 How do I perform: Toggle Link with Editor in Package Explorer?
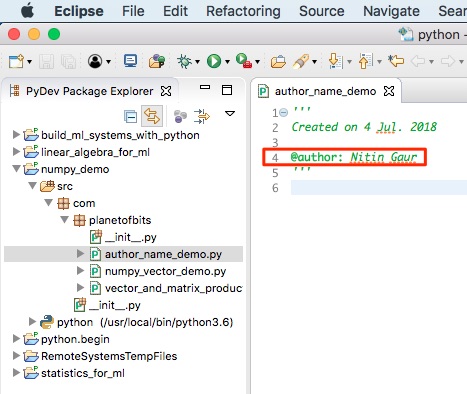(152, 116)
